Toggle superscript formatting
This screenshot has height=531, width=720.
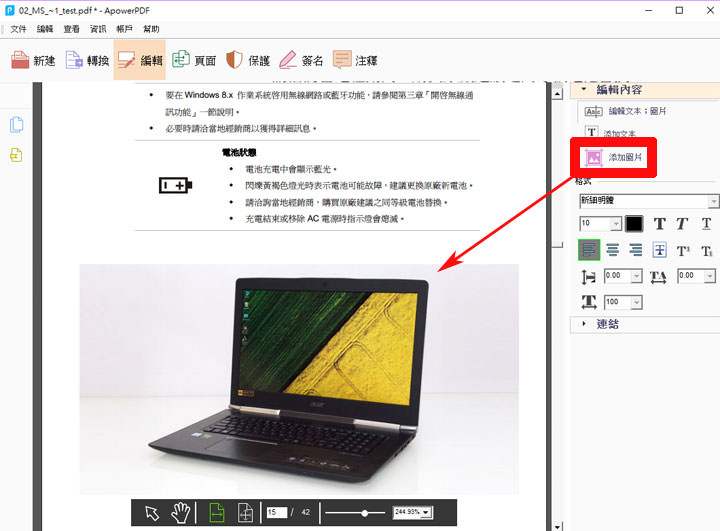(683, 251)
